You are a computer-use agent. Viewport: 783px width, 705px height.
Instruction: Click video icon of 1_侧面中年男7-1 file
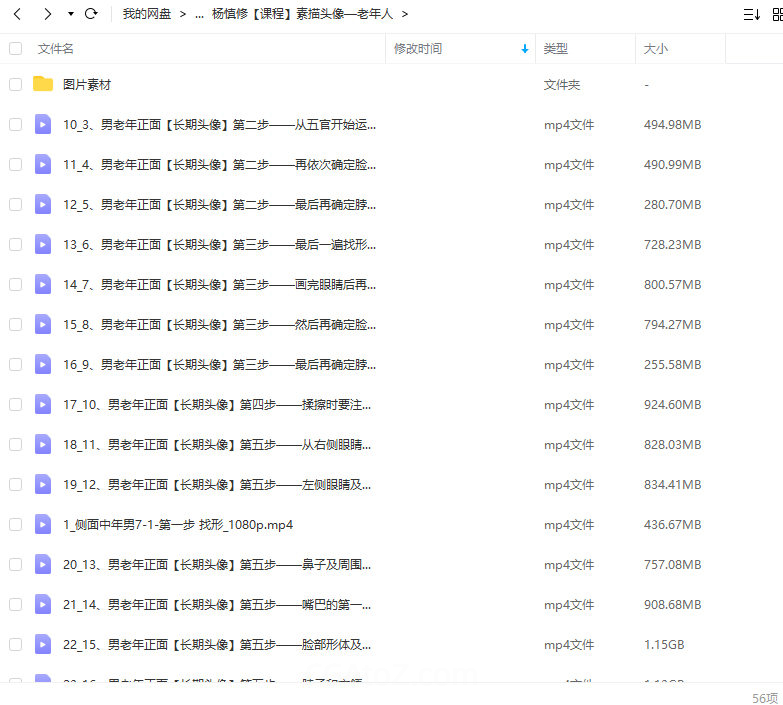click(x=43, y=524)
